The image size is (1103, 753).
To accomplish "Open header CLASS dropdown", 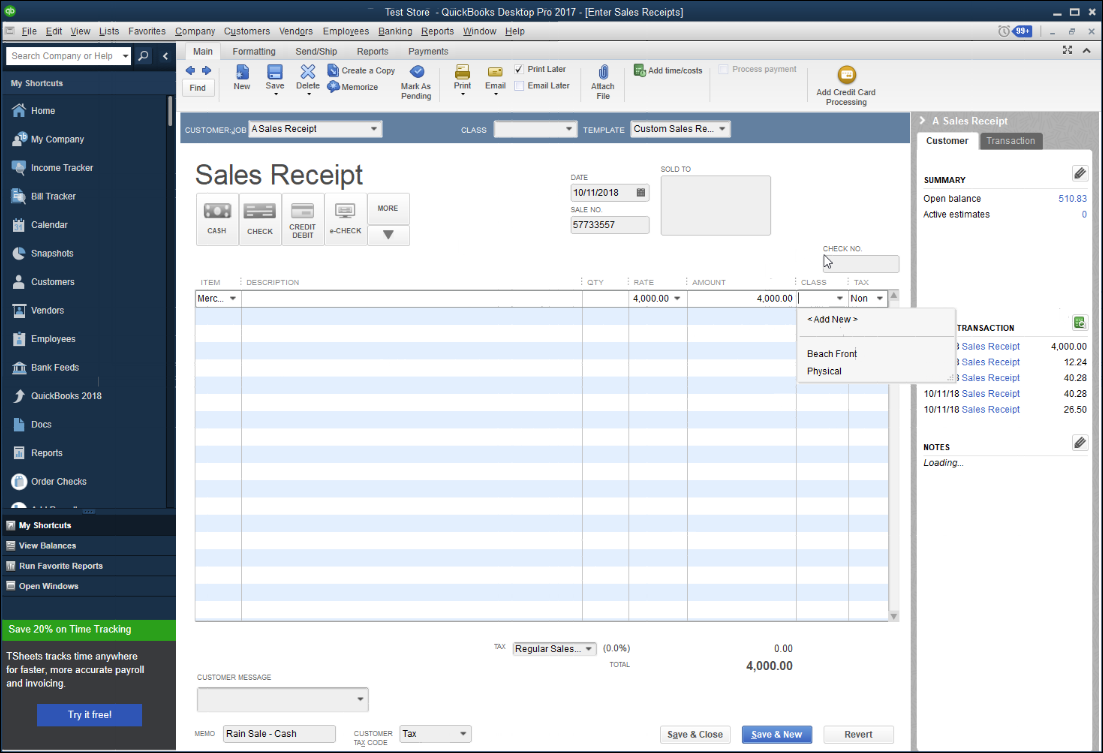I will (x=569, y=129).
